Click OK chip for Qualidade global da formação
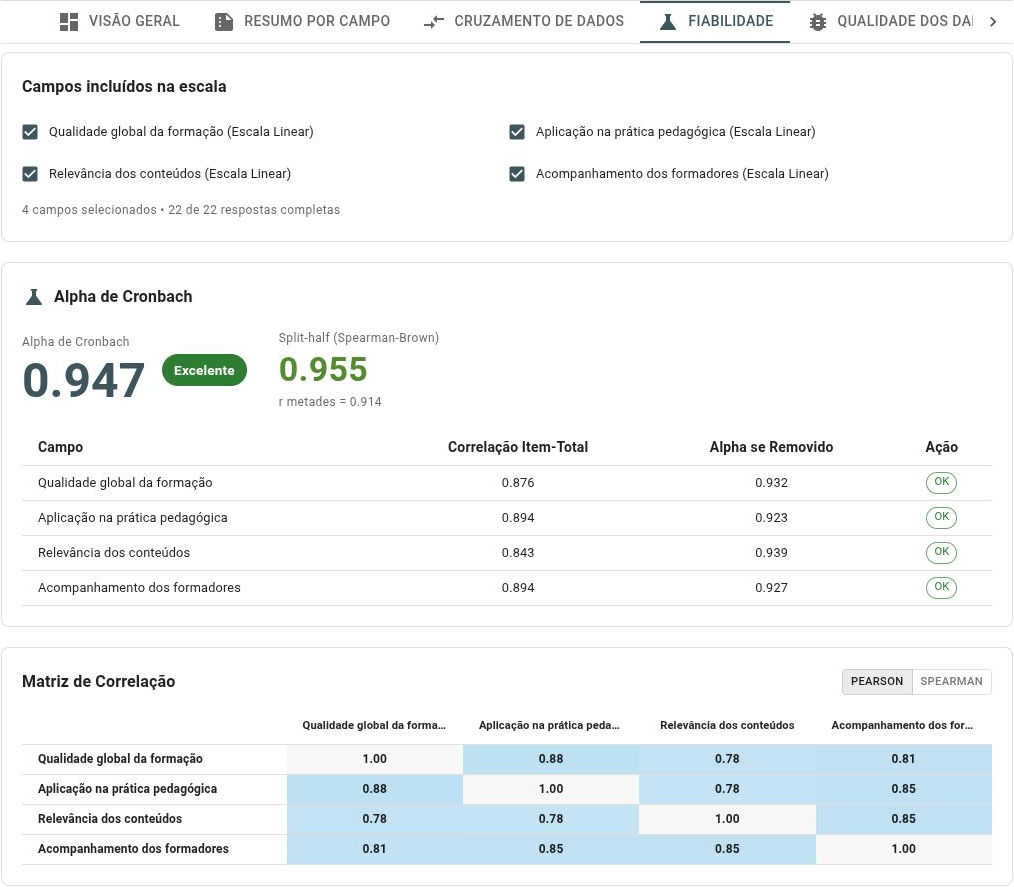 coord(941,482)
